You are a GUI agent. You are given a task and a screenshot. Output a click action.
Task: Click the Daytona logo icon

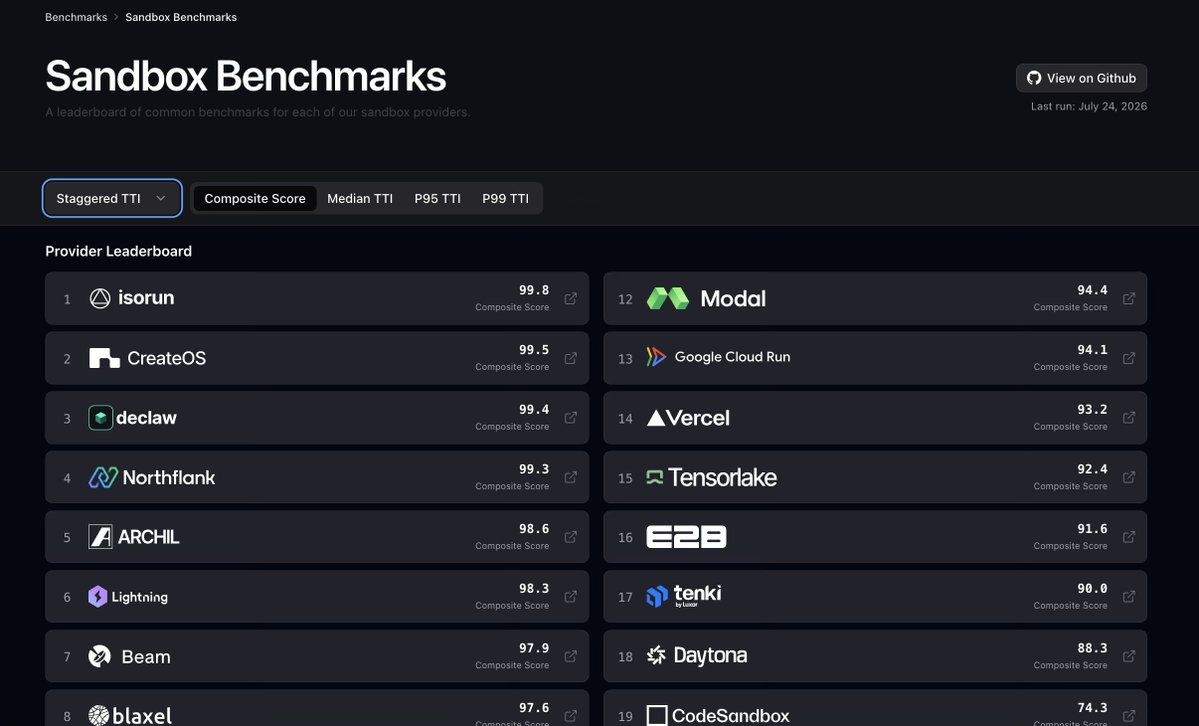656,656
